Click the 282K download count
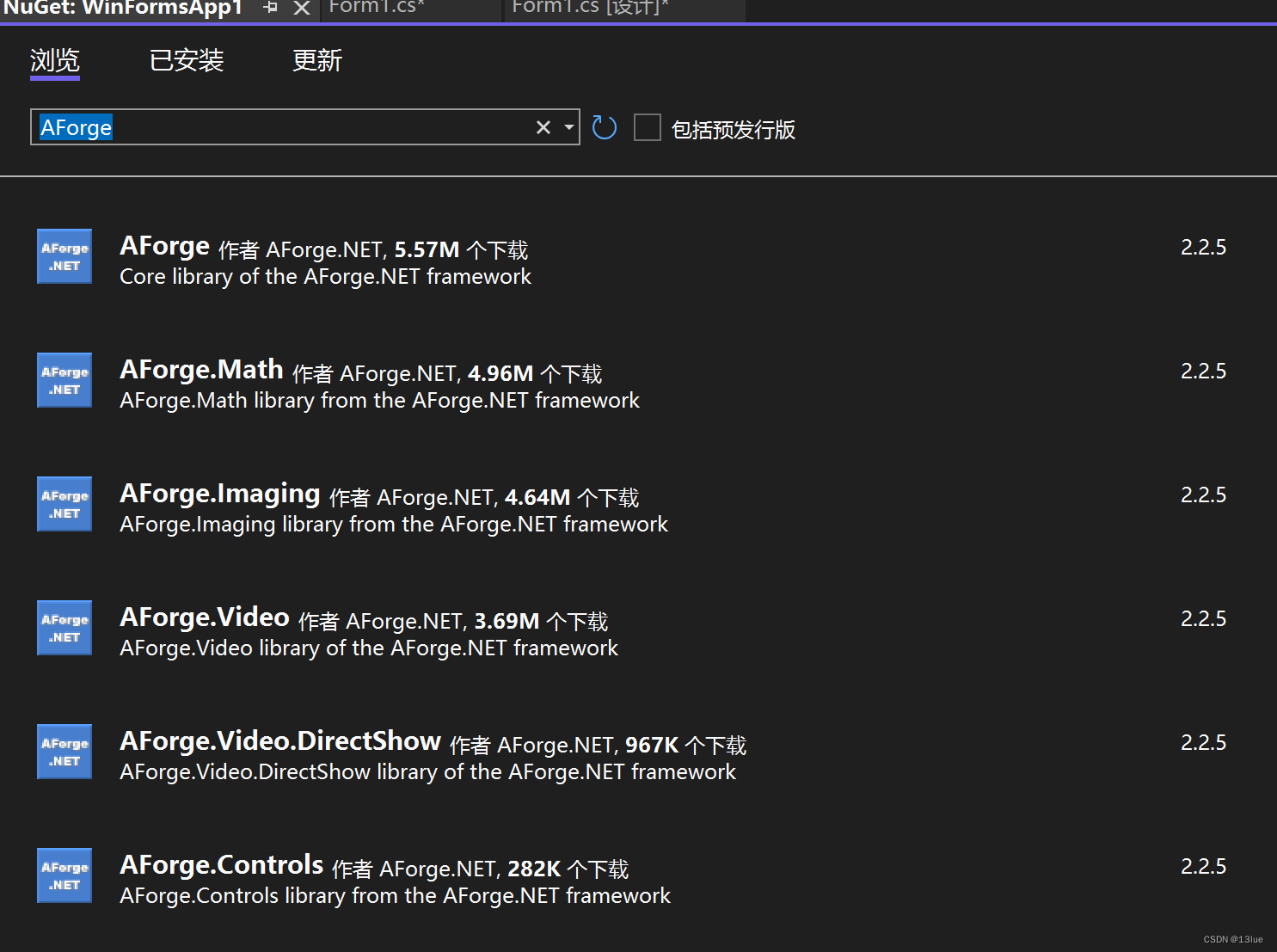The image size is (1277, 952). point(534,869)
